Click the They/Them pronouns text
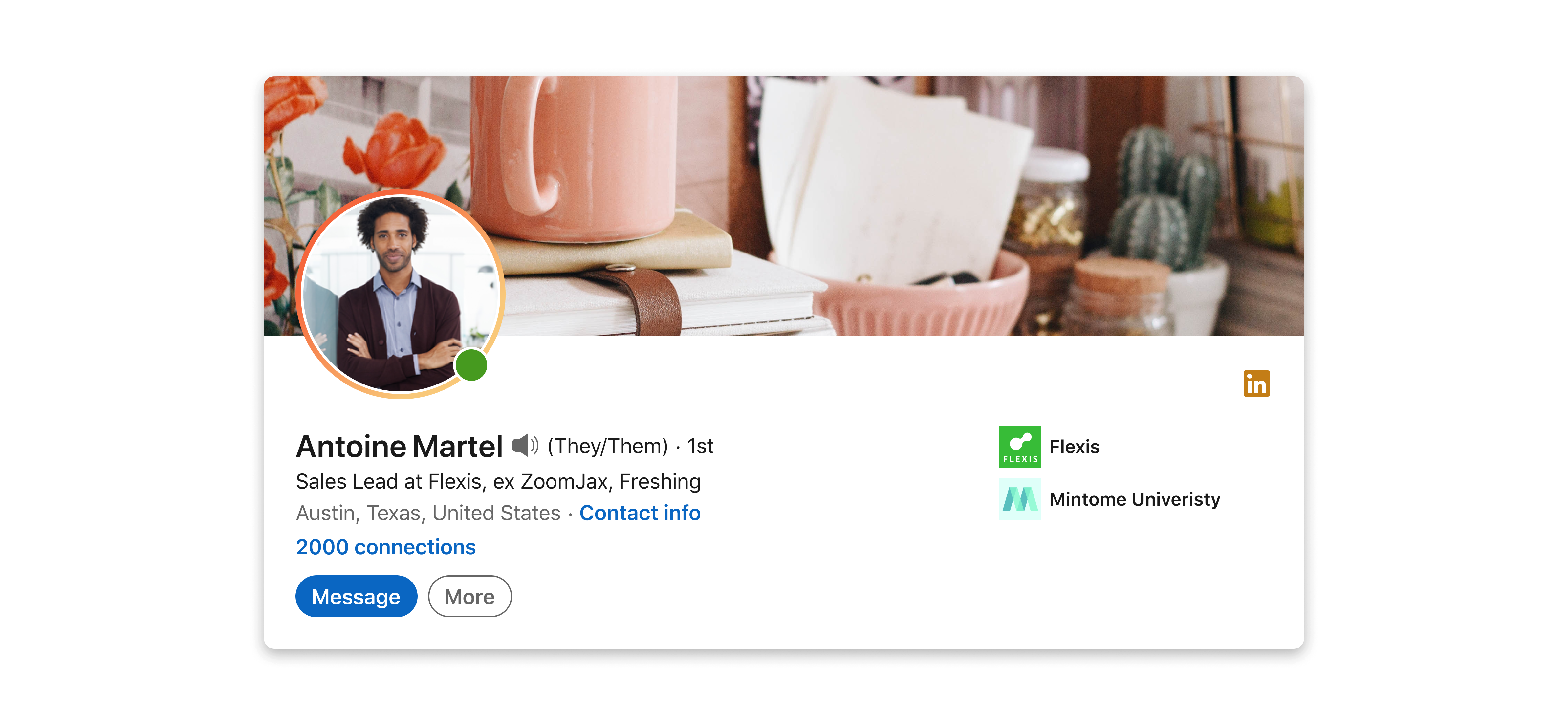The image size is (1568, 725). pyautogui.click(x=607, y=446)
